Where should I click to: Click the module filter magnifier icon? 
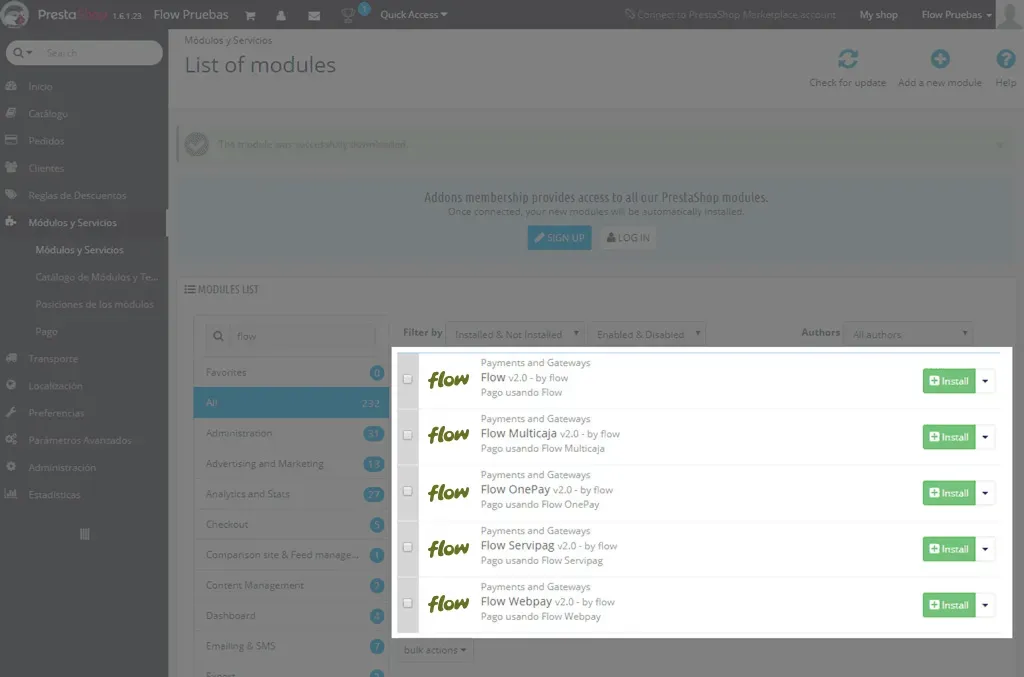coord(218,336)
